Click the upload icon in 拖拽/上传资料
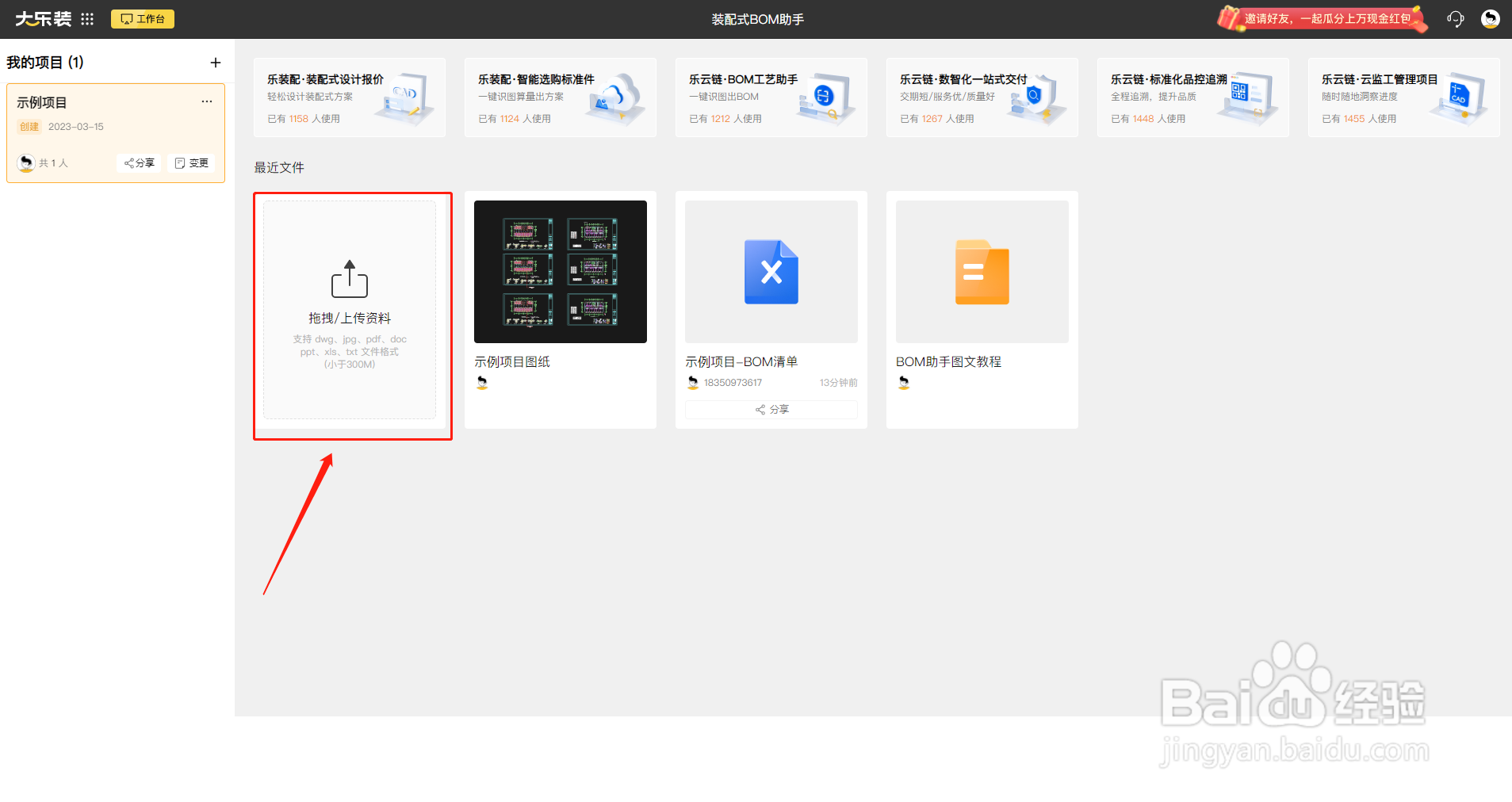The height and width of the screenshot is (802, 1512). pyautogui.click(x=350, y=279)
